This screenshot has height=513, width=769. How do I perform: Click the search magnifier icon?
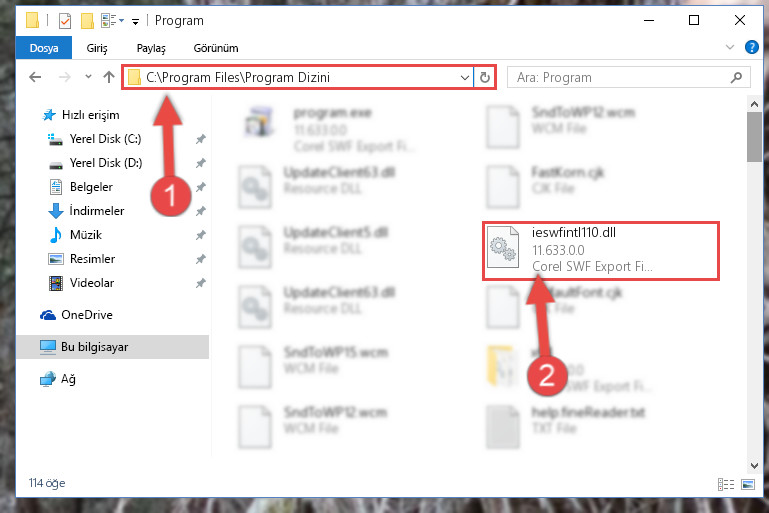click(x=736, y=77)
